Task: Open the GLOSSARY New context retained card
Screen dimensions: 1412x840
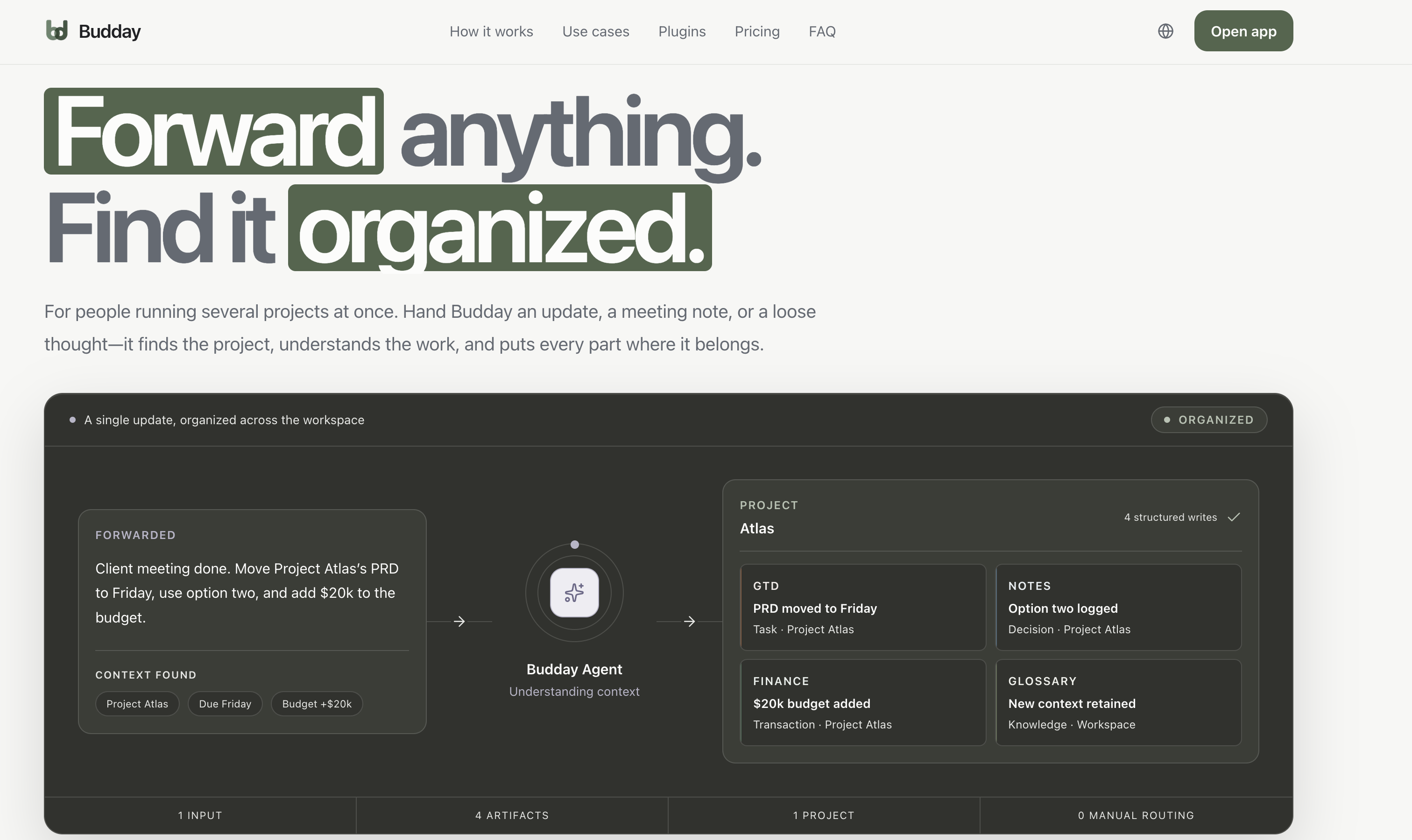Action: tap(1118, 702)
